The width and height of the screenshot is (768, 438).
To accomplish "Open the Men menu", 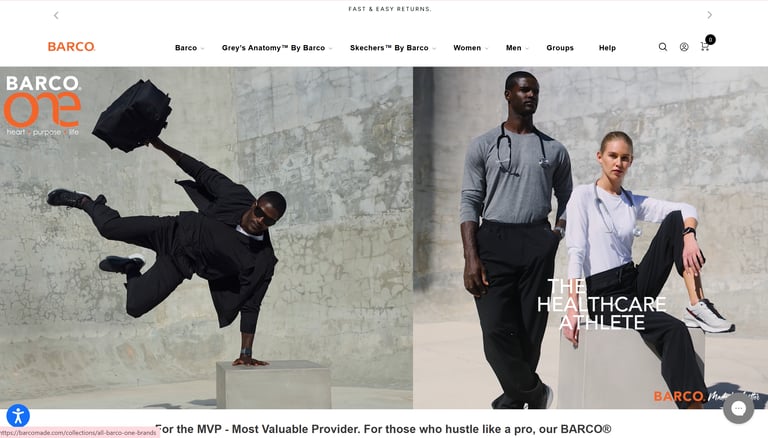I will (x=517, y=48).
